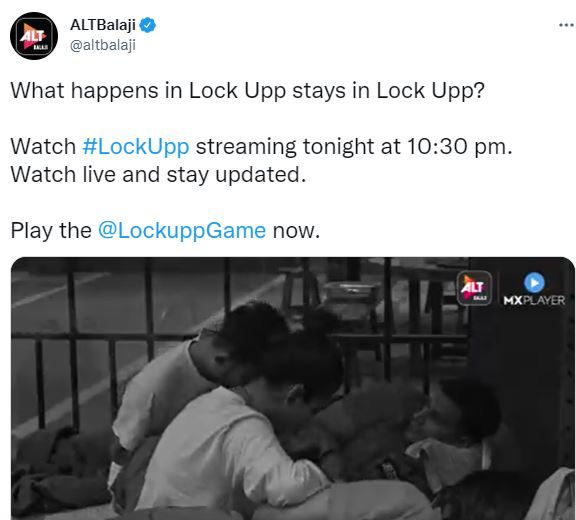
Task: Click the 'Watch live and stay updated' text
Action: pos(158,174)
